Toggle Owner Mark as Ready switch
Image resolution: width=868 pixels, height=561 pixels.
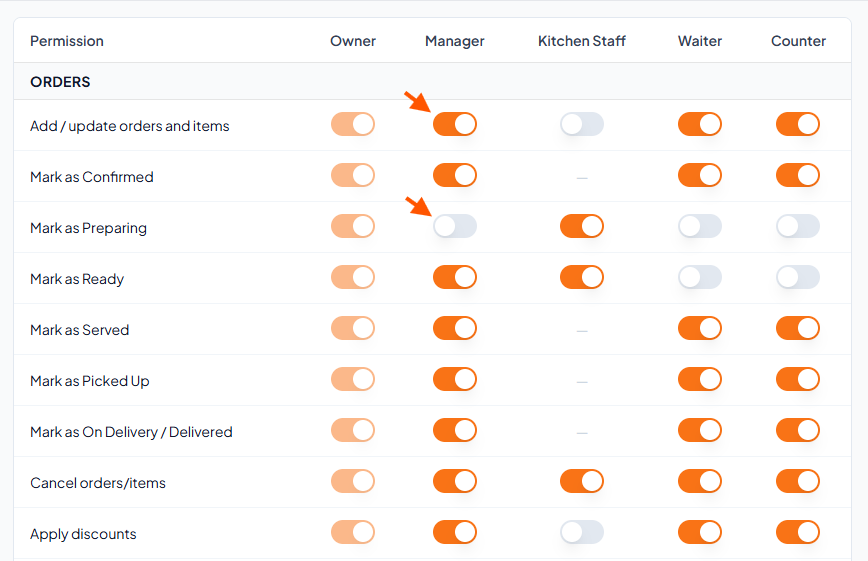[353, 277]
